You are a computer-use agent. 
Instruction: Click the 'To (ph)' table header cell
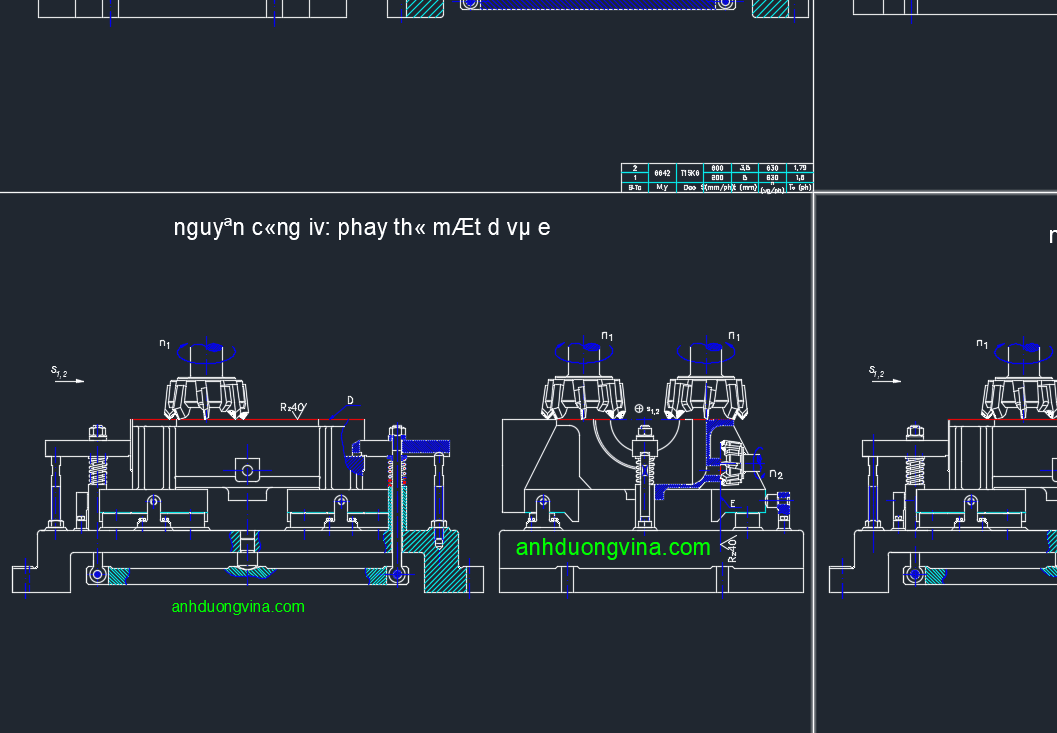point(799,187)
